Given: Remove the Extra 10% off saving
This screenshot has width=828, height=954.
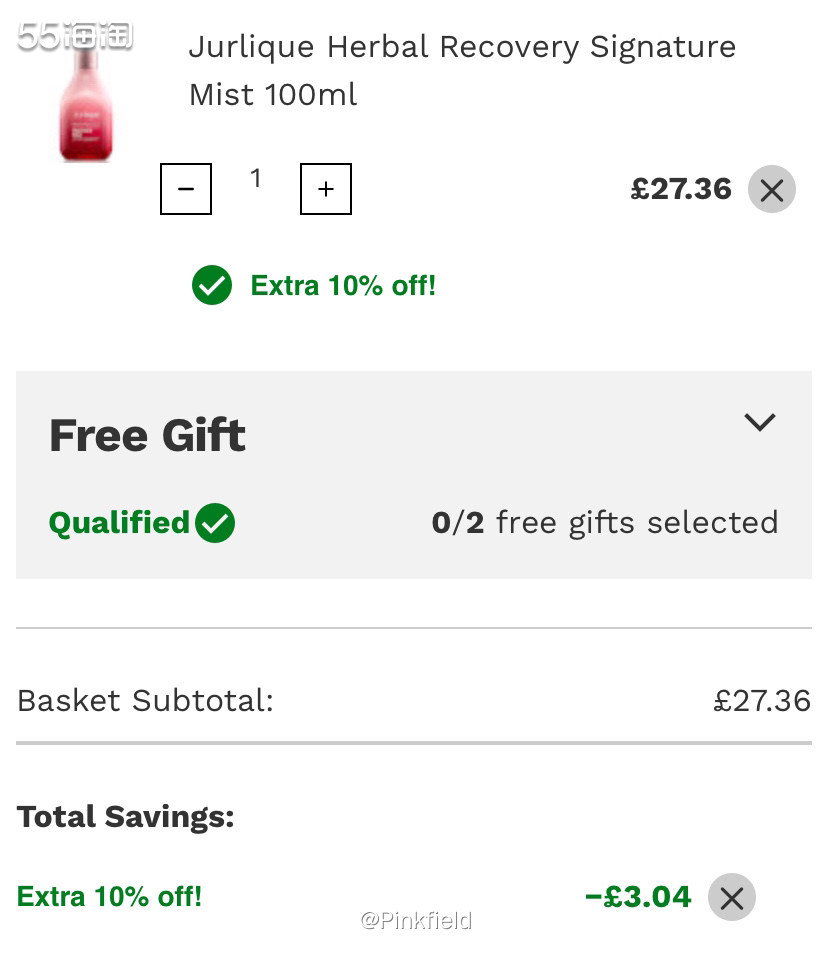Looking at the screenshot, I should coord(731,897).
